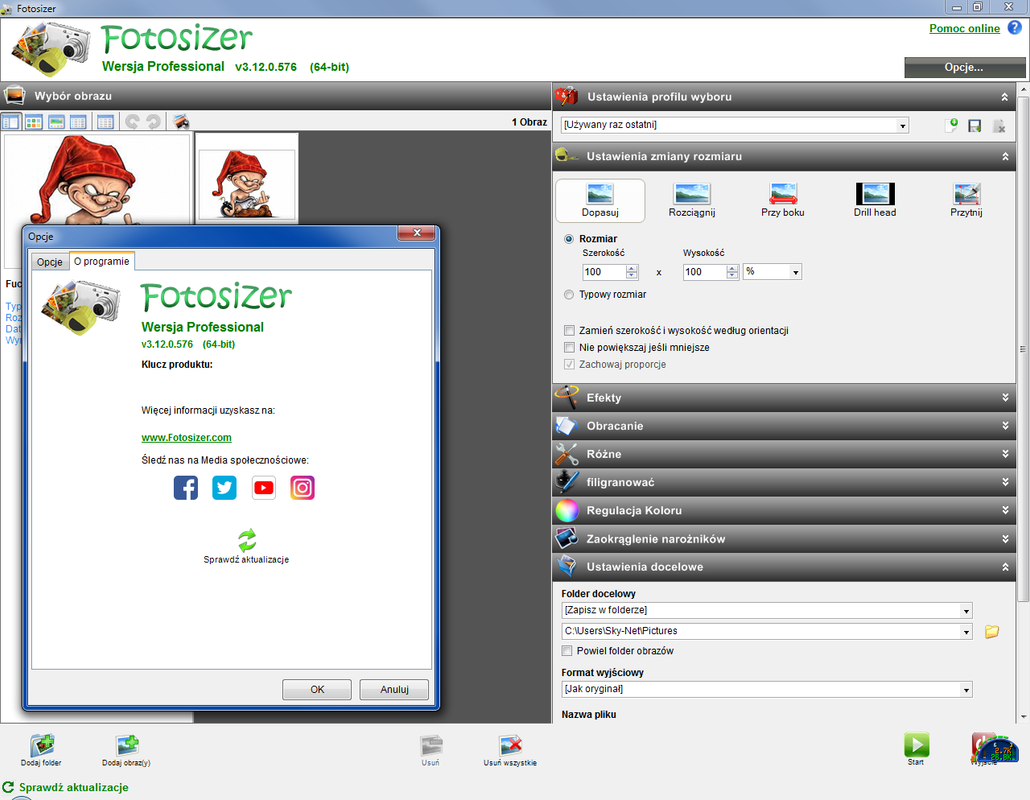Screen dimensions: 1030x800
Task: Open the destination path dropdown
Action: pos(966,632)
